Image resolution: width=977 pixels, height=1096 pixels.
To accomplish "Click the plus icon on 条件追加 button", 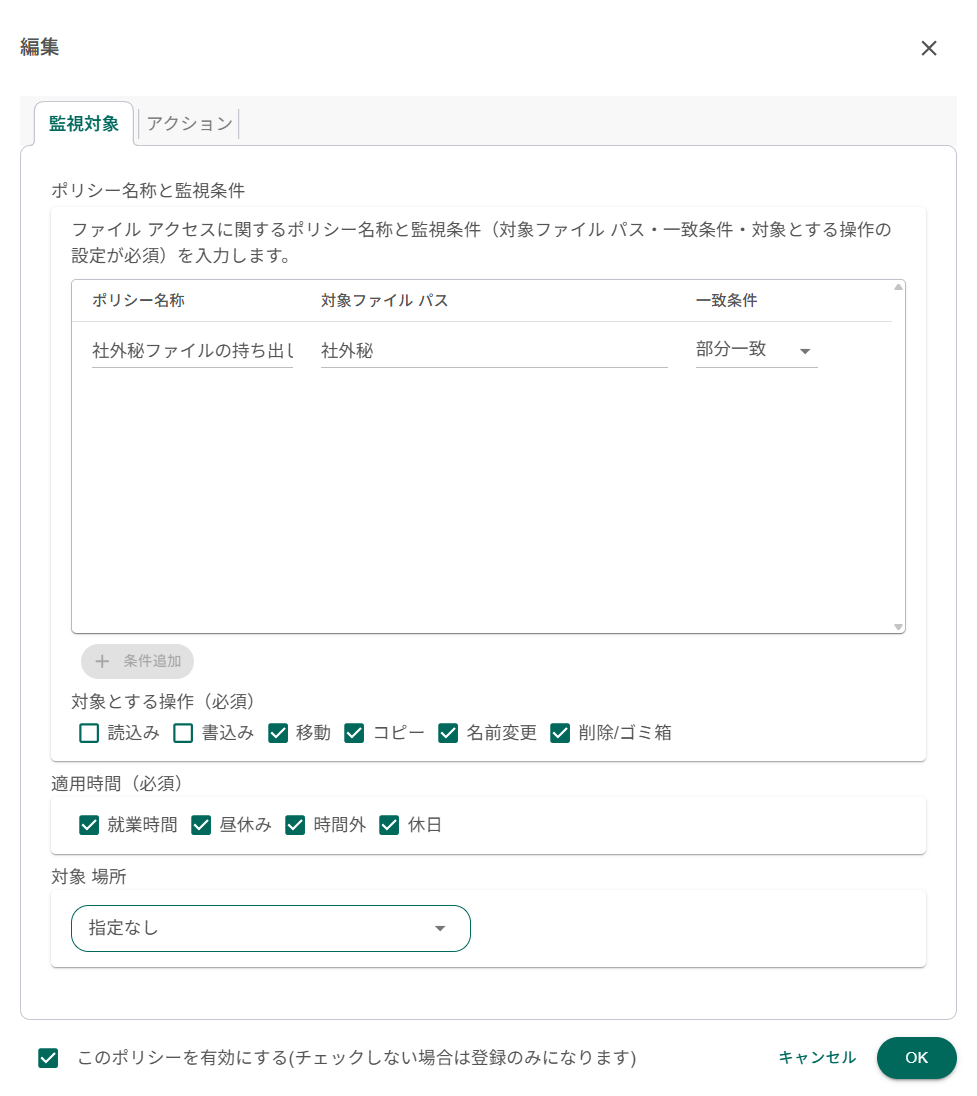I will [x=101, y=661].
